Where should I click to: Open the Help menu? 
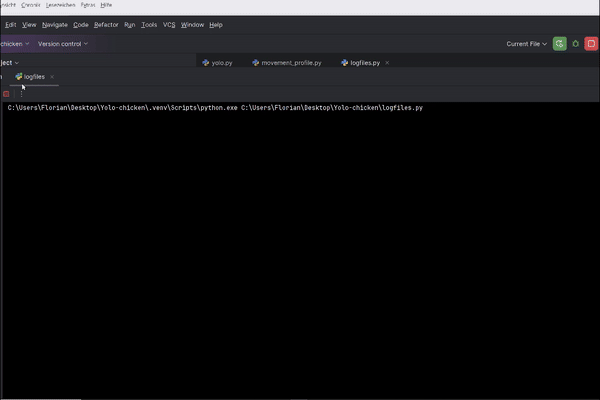click(x=216, y=25)
